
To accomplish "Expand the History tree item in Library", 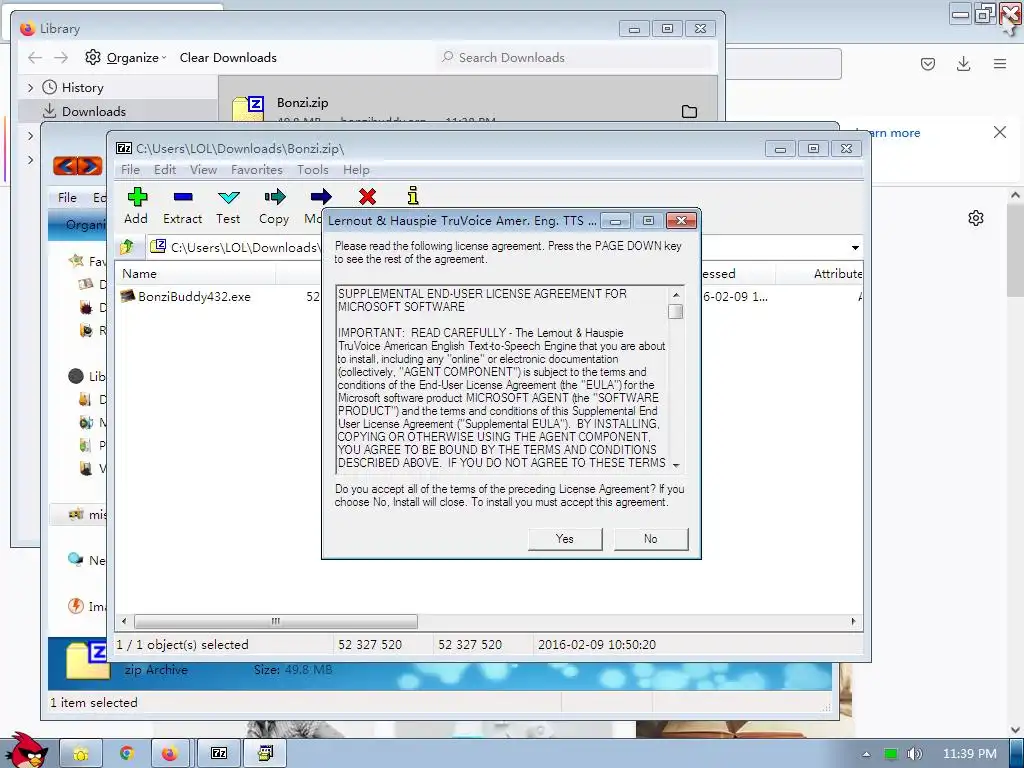I will click(x=30, y=88).
